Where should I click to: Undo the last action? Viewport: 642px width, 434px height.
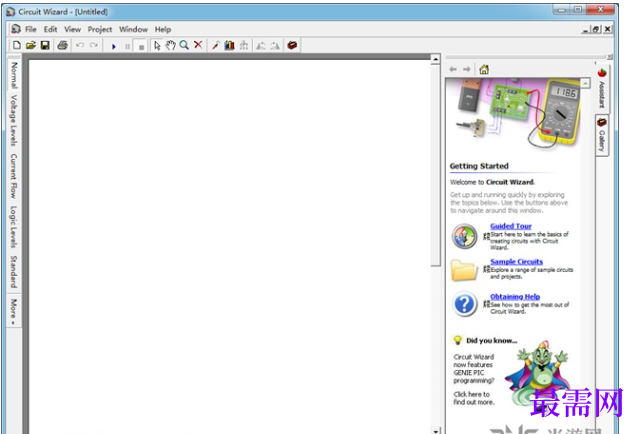[x=80, y=45]
